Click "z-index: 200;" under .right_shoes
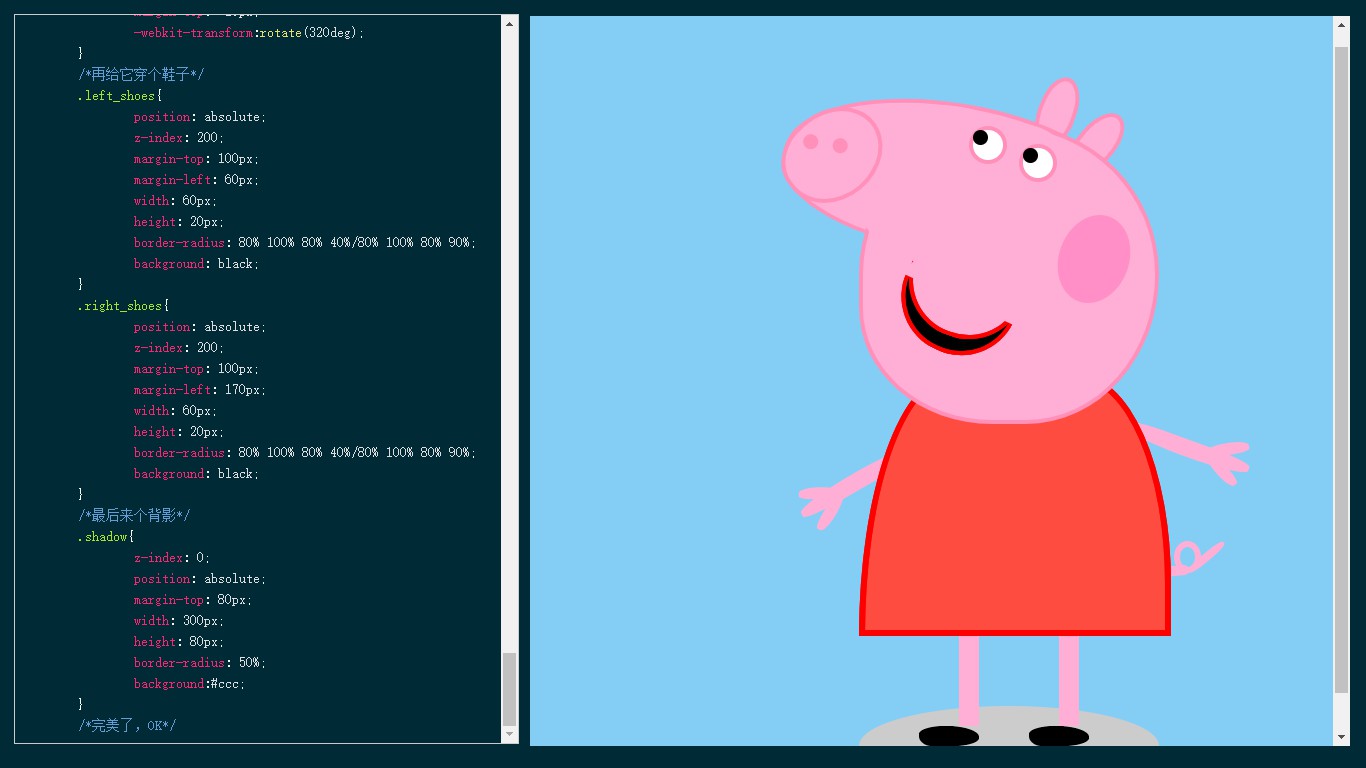The width and height of the screenshot is (1366, 768). [x=179, y=348]
